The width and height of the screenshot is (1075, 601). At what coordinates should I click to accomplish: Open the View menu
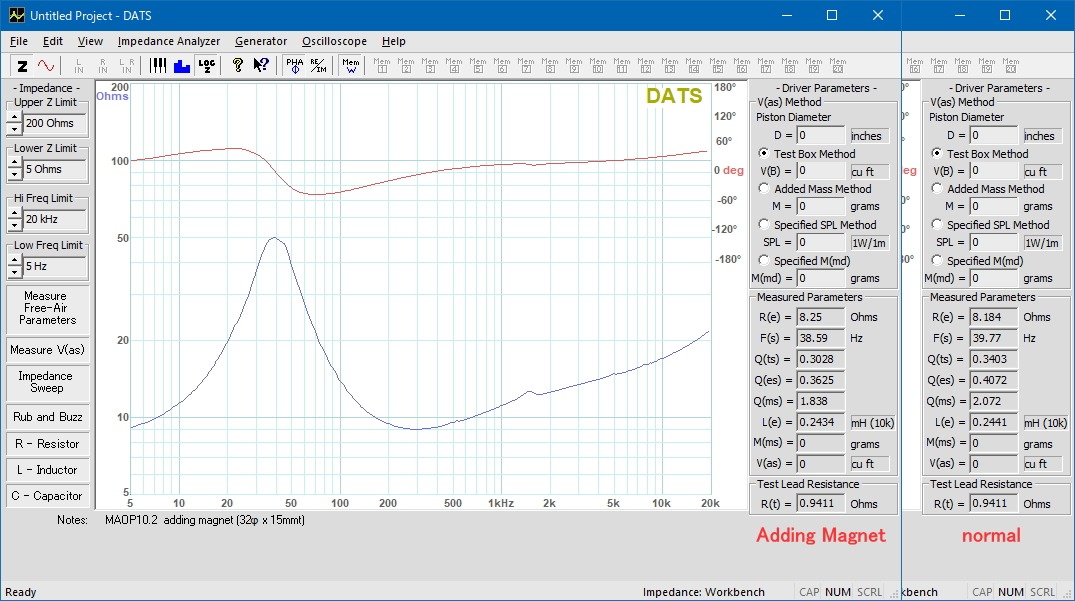(90, 41)
